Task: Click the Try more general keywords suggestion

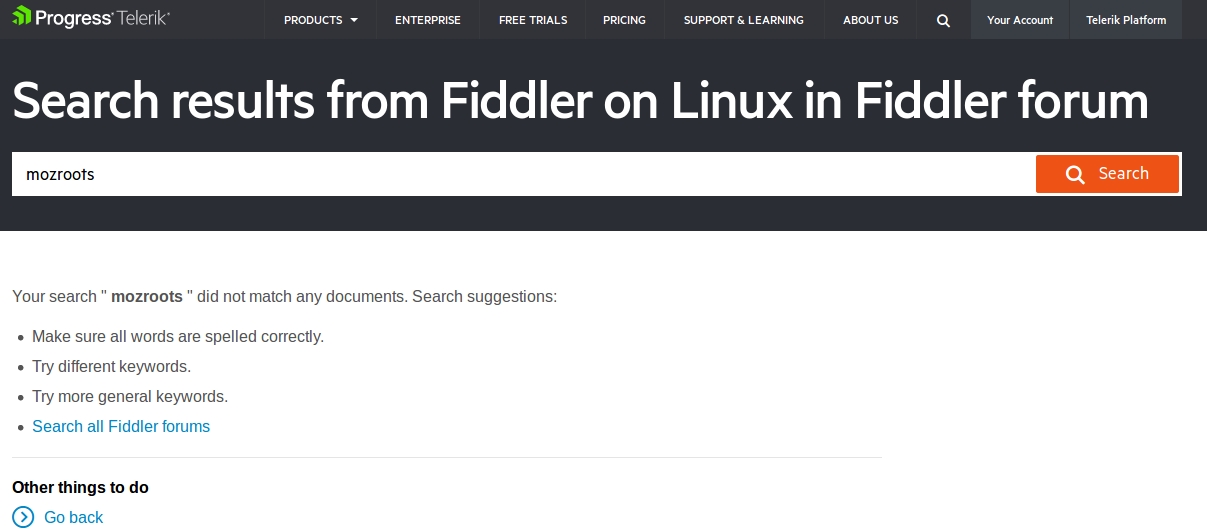Action: pyautogui.click(x=130, y=396)
